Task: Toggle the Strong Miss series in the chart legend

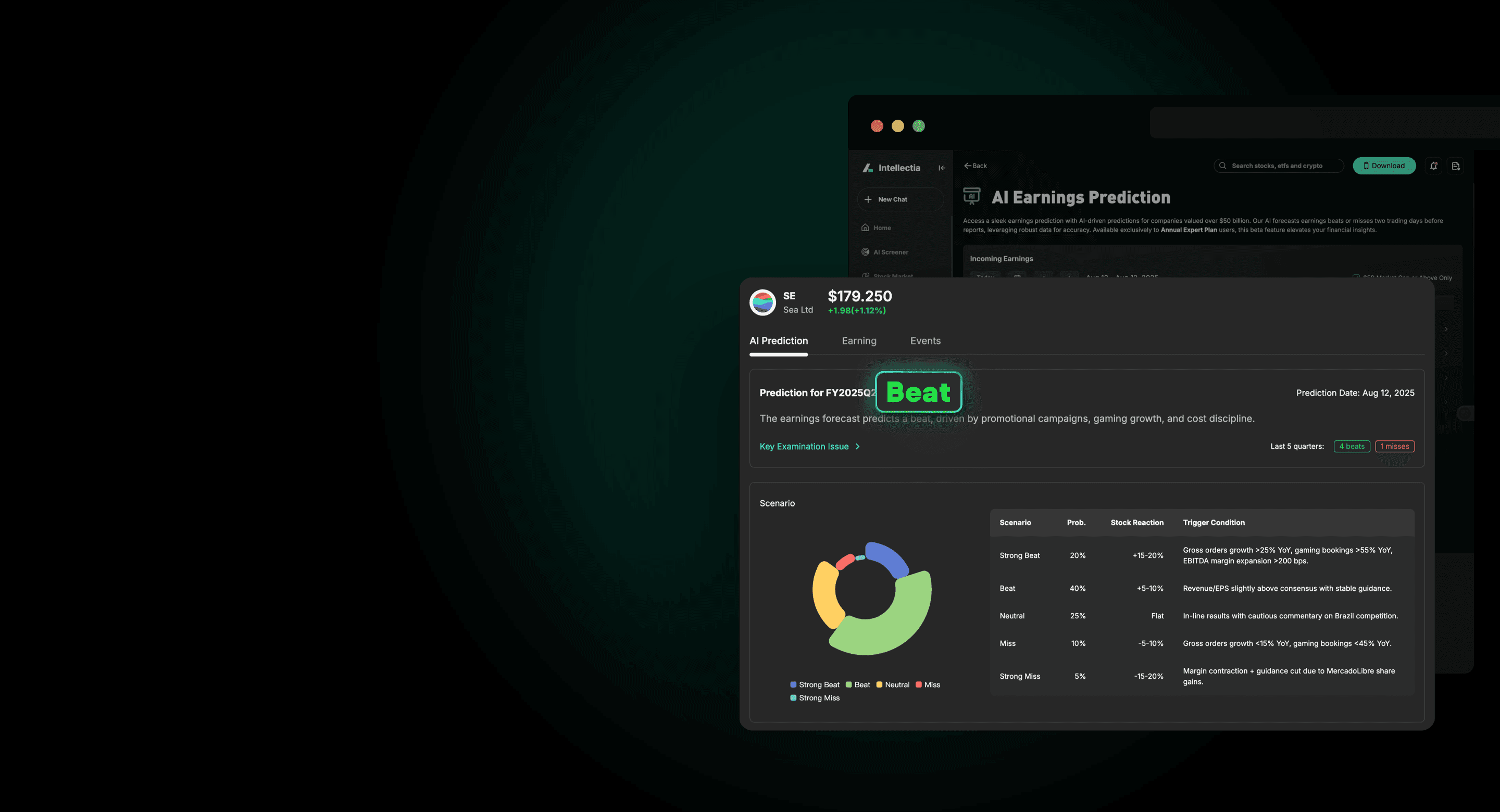Action: tap(814, 697)
